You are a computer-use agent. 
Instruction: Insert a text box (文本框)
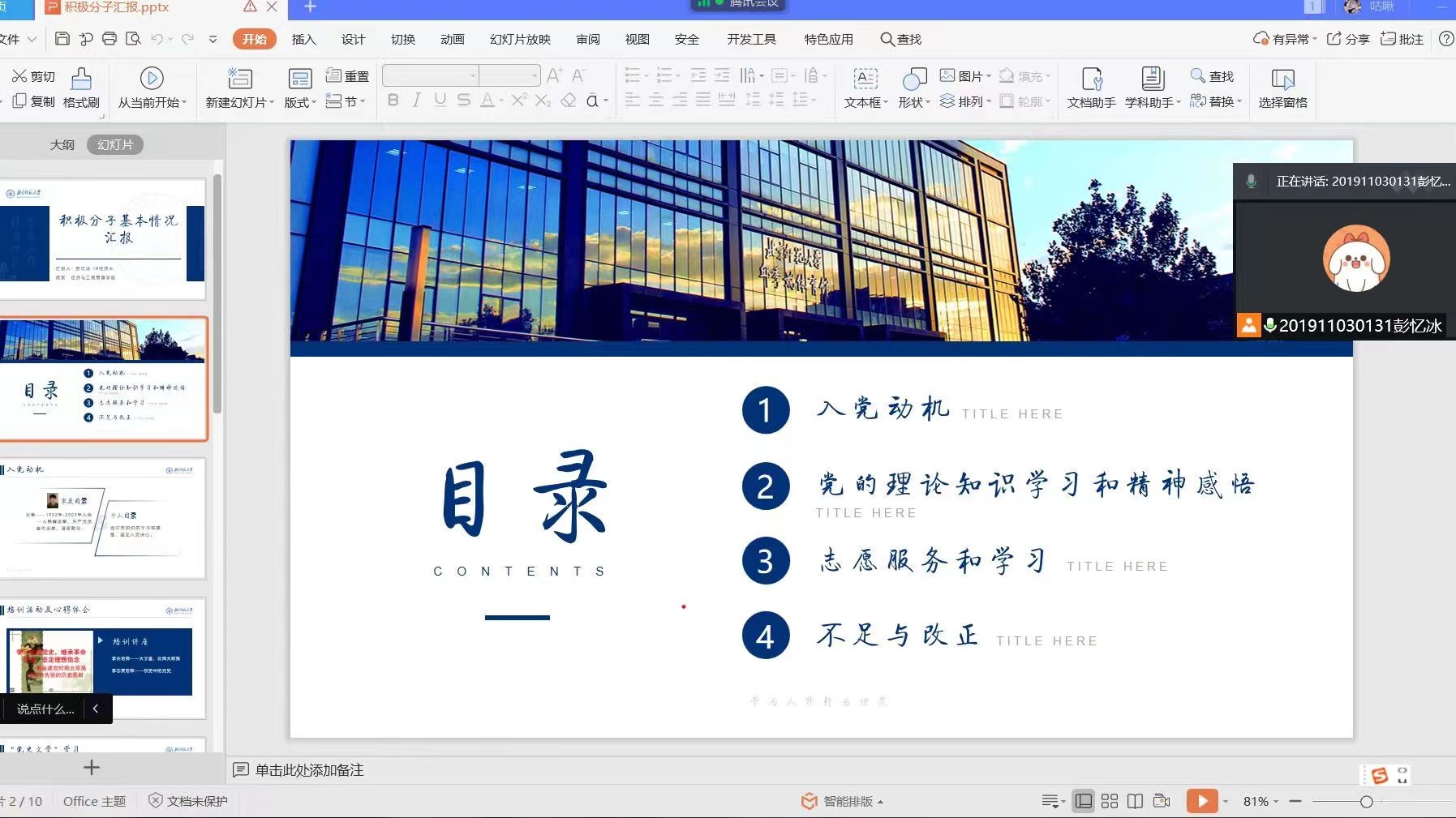pos(865,79)
